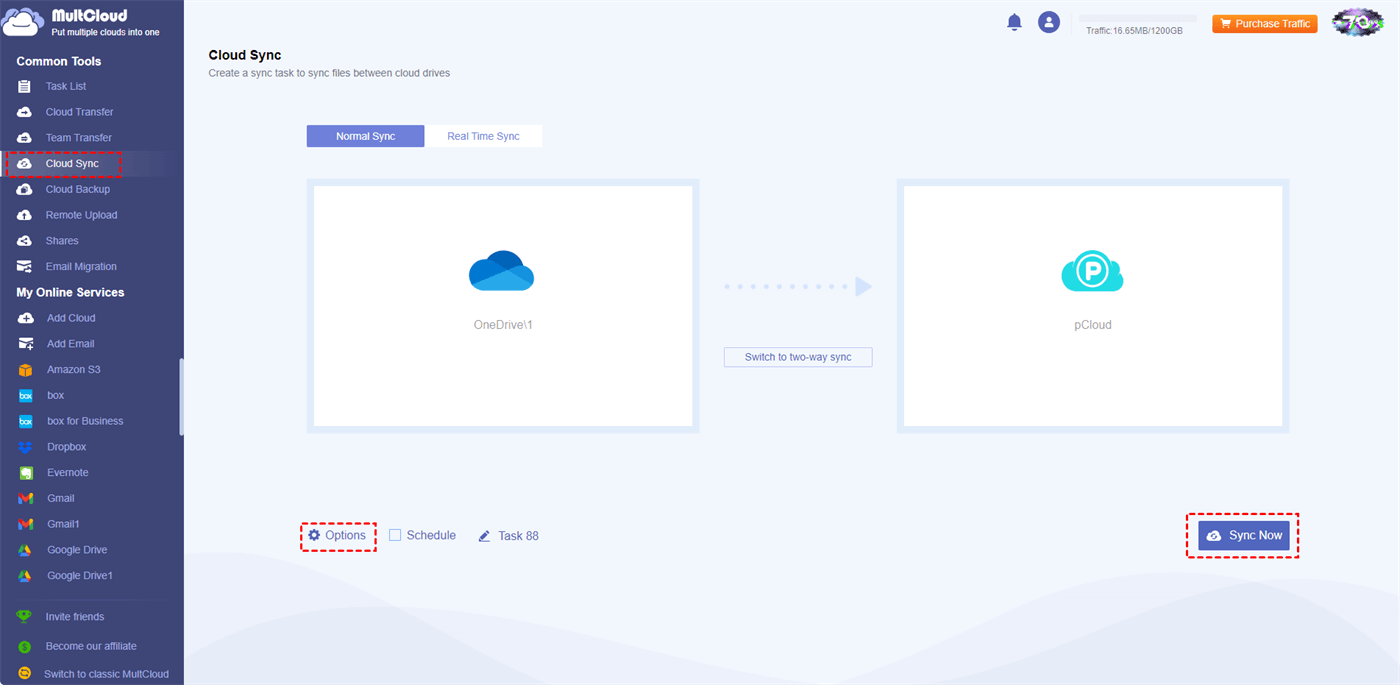The image size is (1400, 685).
Task: Click the Sync Now button
Action: (x=1244, y=536)
